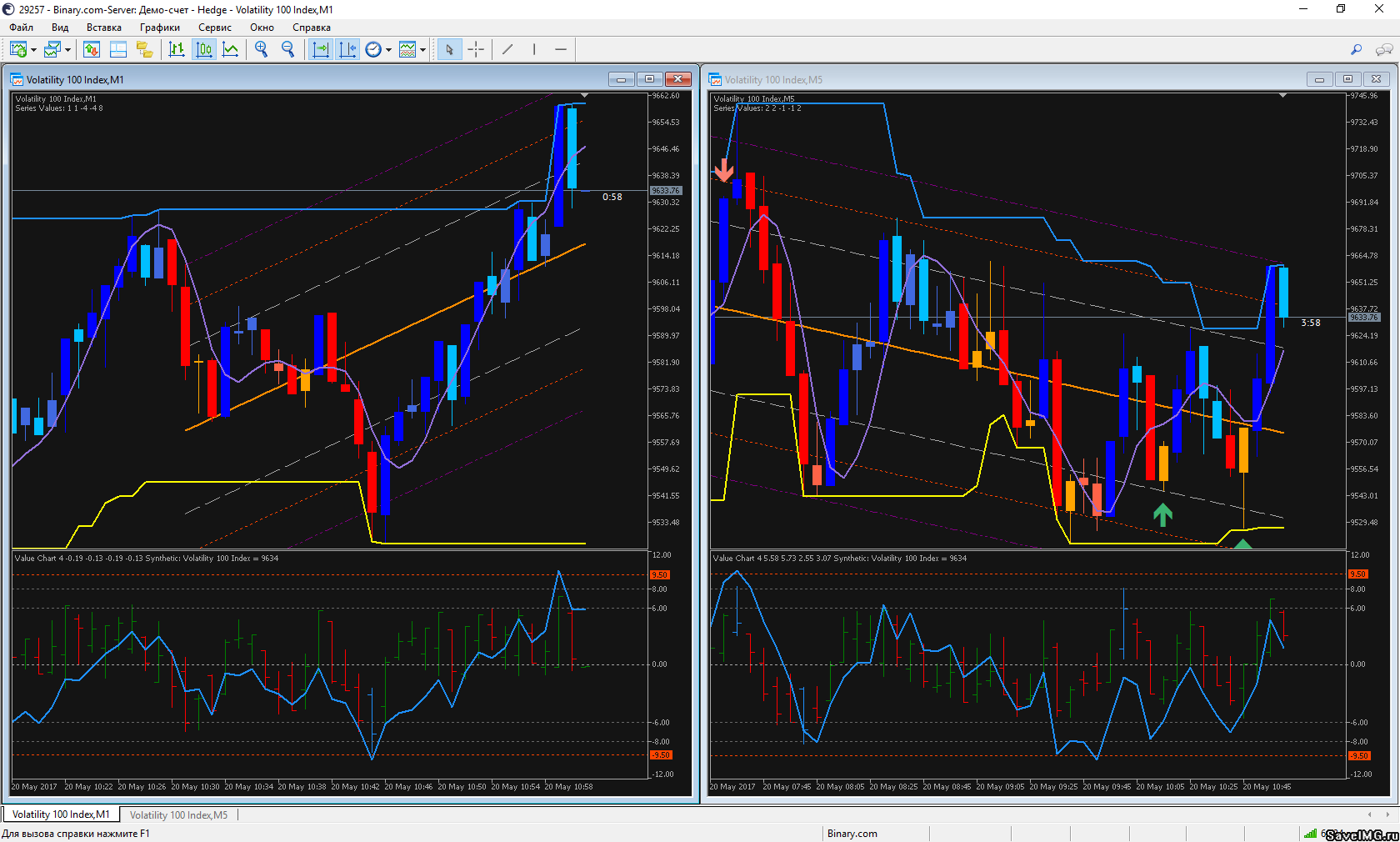
Task: Expand the timeframe clock dropdown arrow
Action: coord(388,50)
